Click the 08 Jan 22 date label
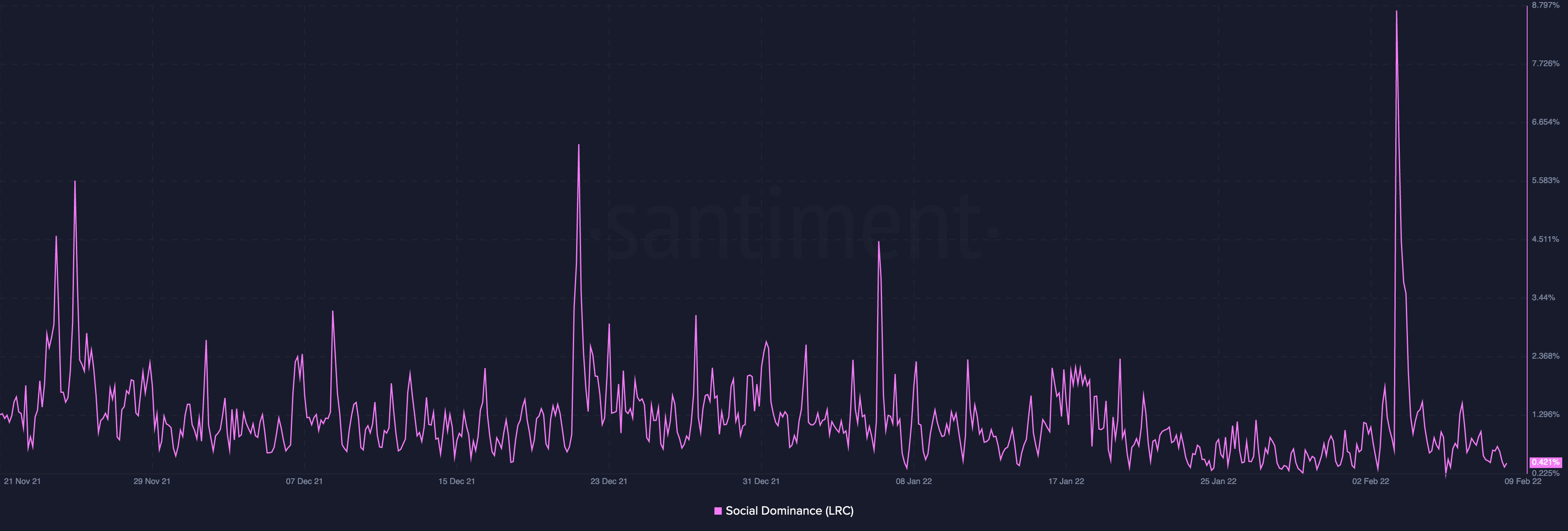This screenshot has width=1568, height=531. [914, 481]
